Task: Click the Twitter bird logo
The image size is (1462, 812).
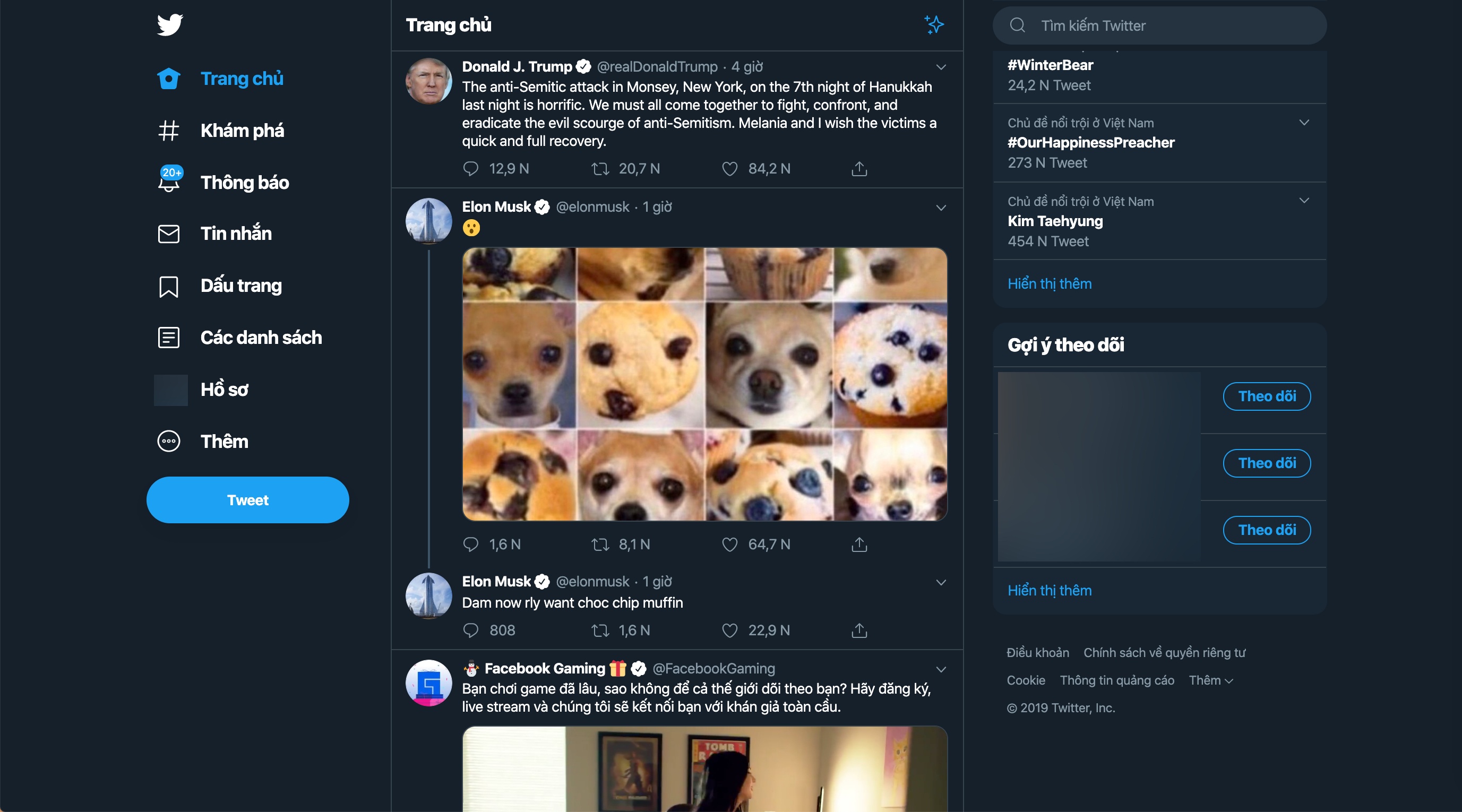Action: [170, 25]
